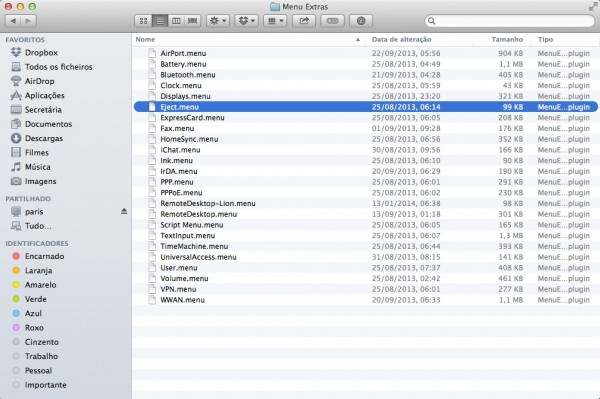This screenshot has height=399, width=600.
Task: Click the Get Info toolbar button
Action: [x=361, y=21]
